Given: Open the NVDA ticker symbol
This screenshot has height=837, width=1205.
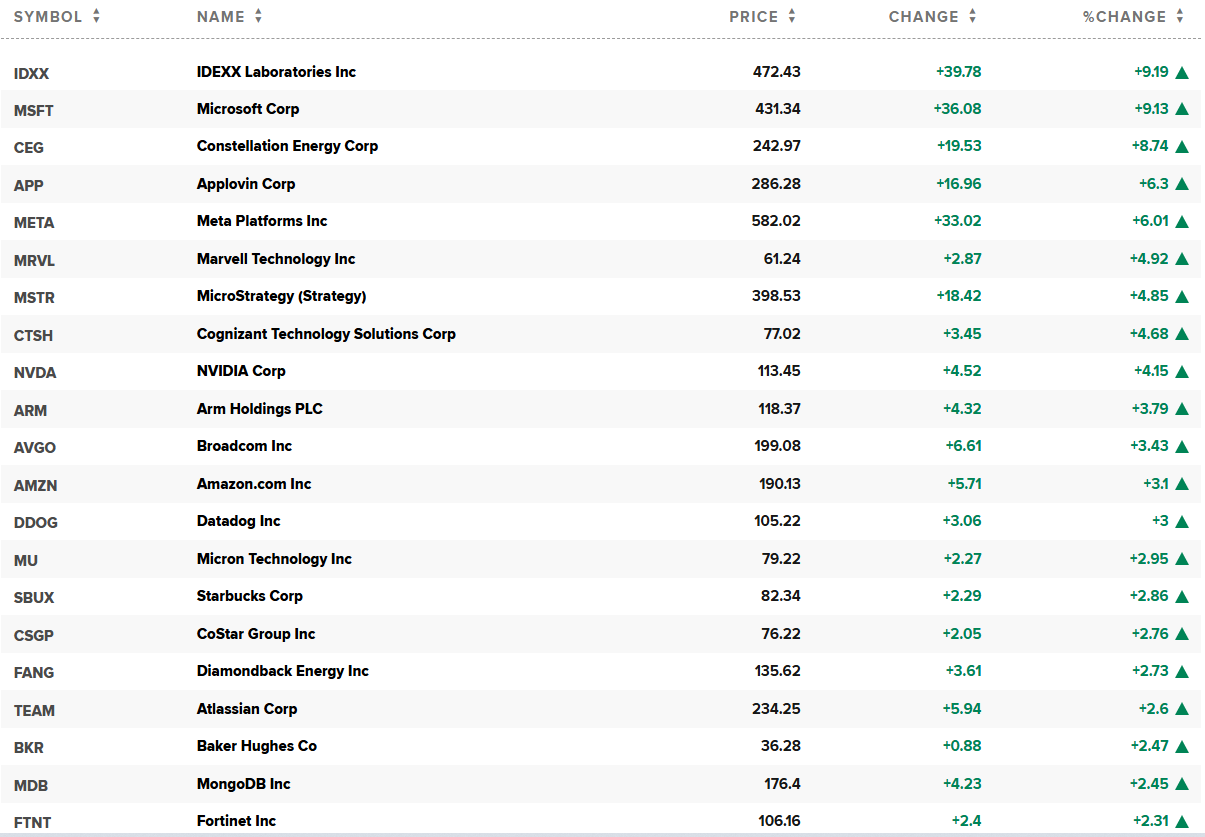Looking at the screenshot, I should [35, 372].
